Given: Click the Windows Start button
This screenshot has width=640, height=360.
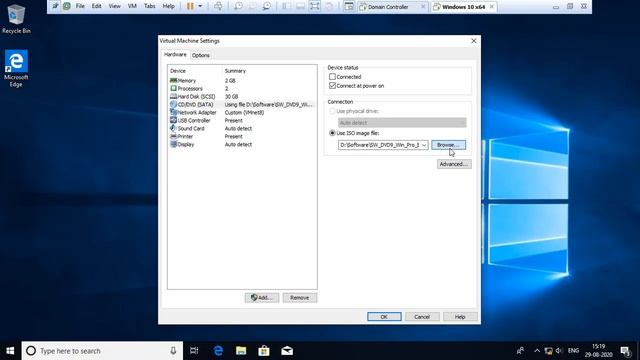Looking at the screenshot, I should coord(10,351).
